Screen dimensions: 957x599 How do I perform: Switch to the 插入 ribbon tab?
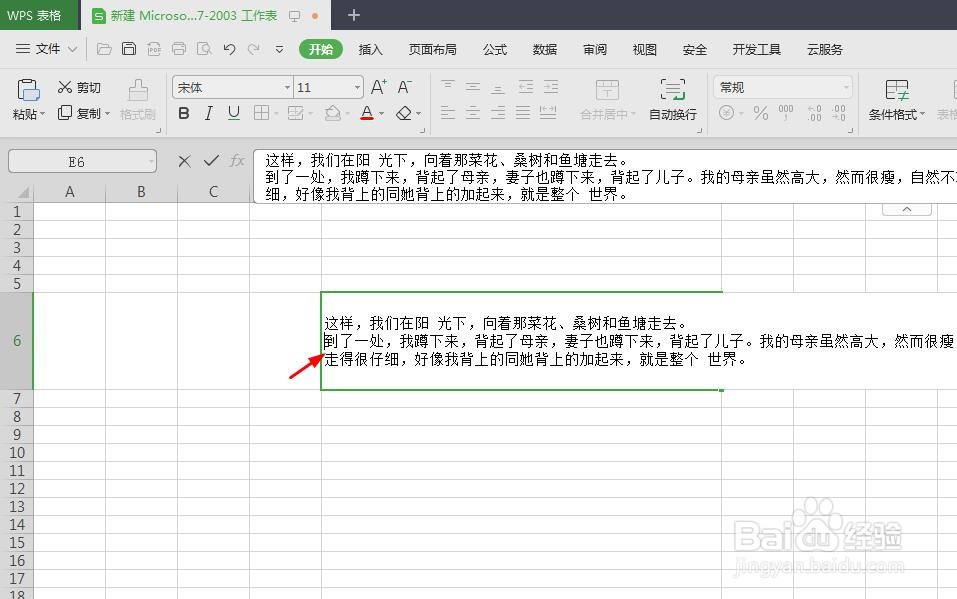pyautogui.click(x=371, y=48)
